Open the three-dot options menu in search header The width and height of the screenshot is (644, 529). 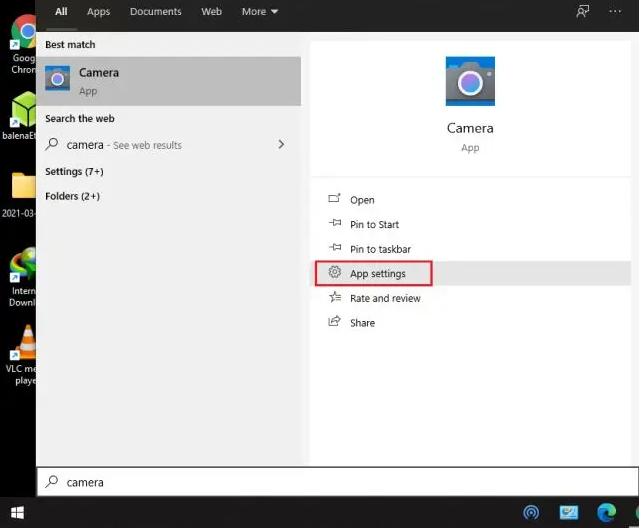[x=615, y=12]
